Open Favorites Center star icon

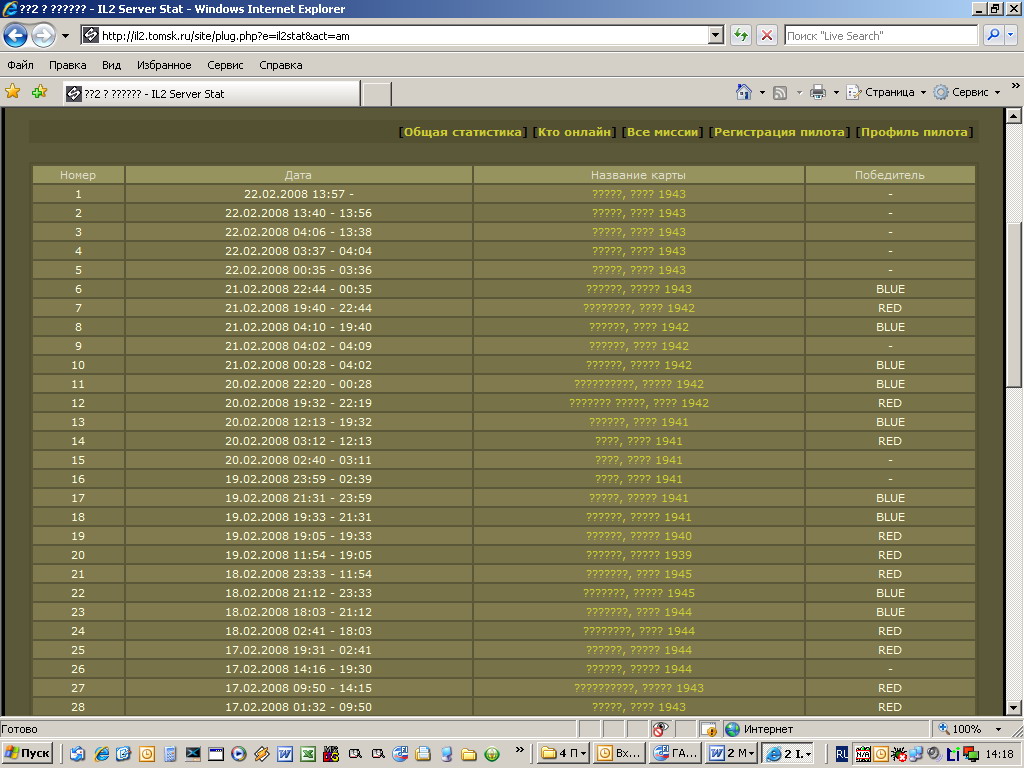click(x=13, y=92)
